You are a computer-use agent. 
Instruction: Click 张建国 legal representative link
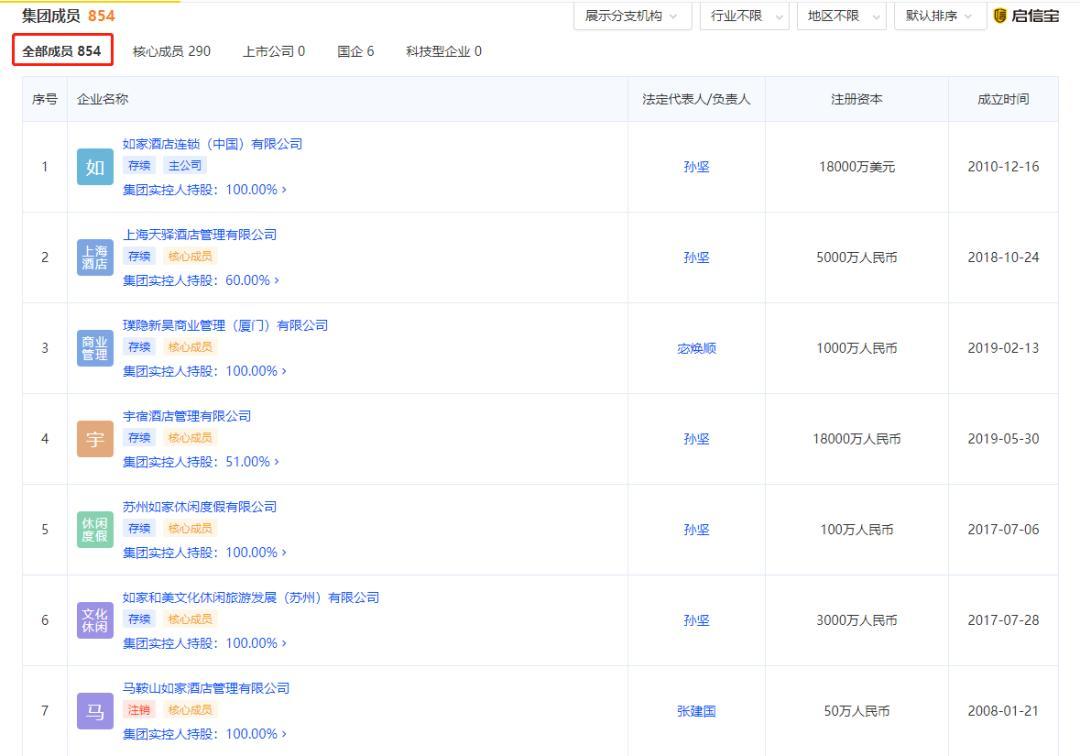[x=695, y=711]
